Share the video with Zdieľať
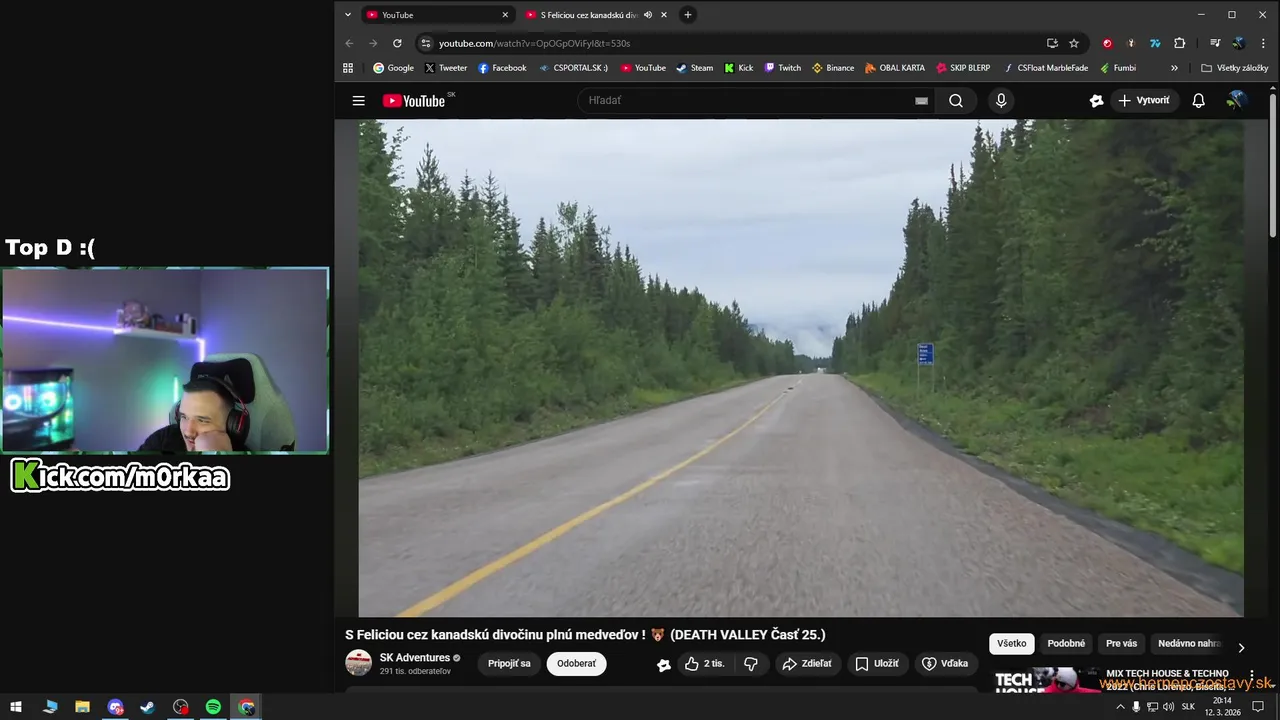 click(807, 664)
